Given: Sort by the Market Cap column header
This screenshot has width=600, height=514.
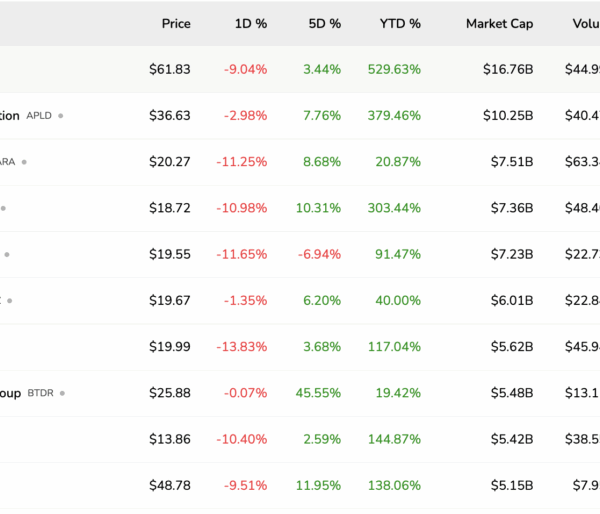Looking at the screenshot, I should (499, 23).
